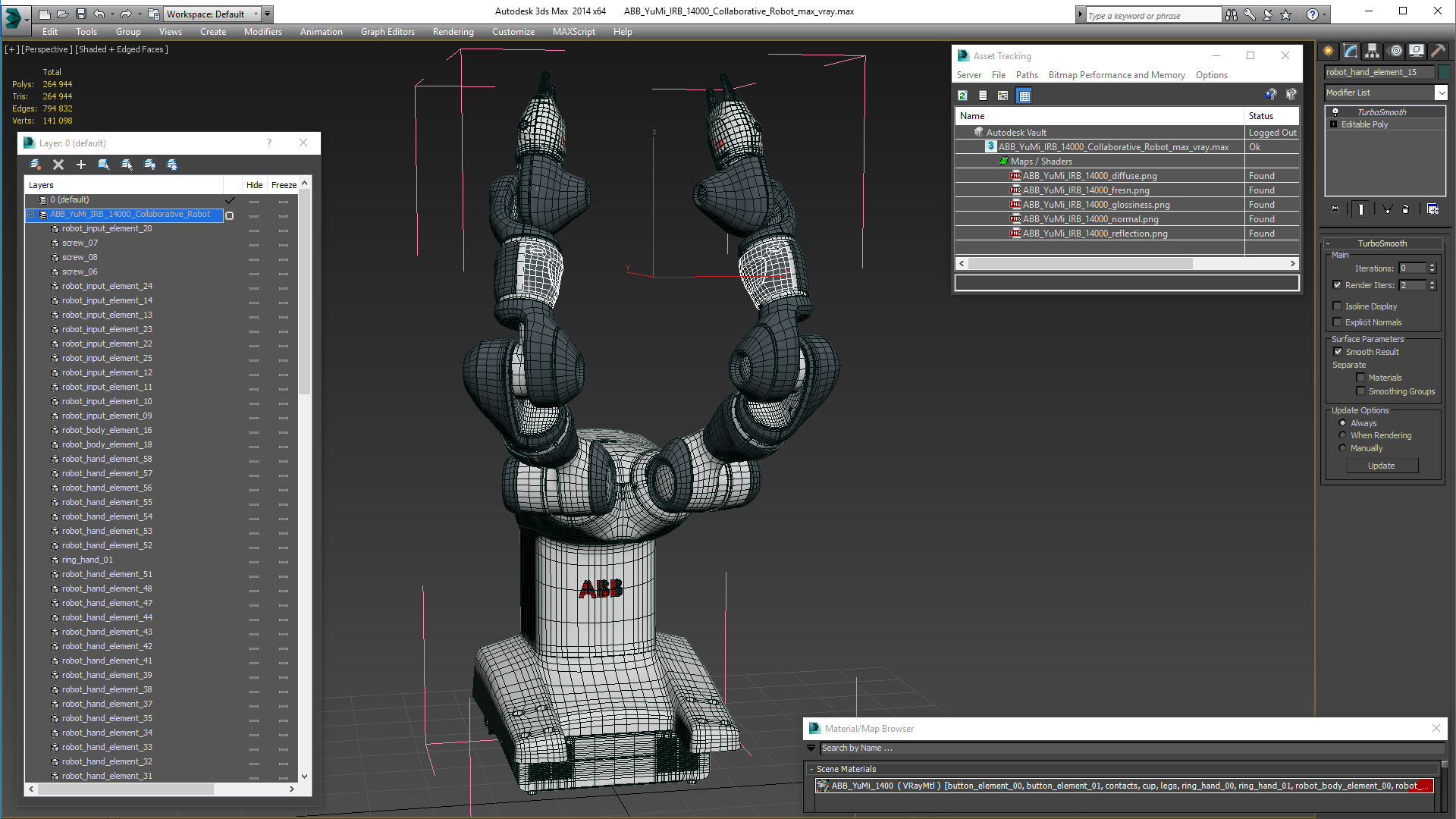
Task: Click Remove Modifier trash icon
Action: click(1406, 209)
